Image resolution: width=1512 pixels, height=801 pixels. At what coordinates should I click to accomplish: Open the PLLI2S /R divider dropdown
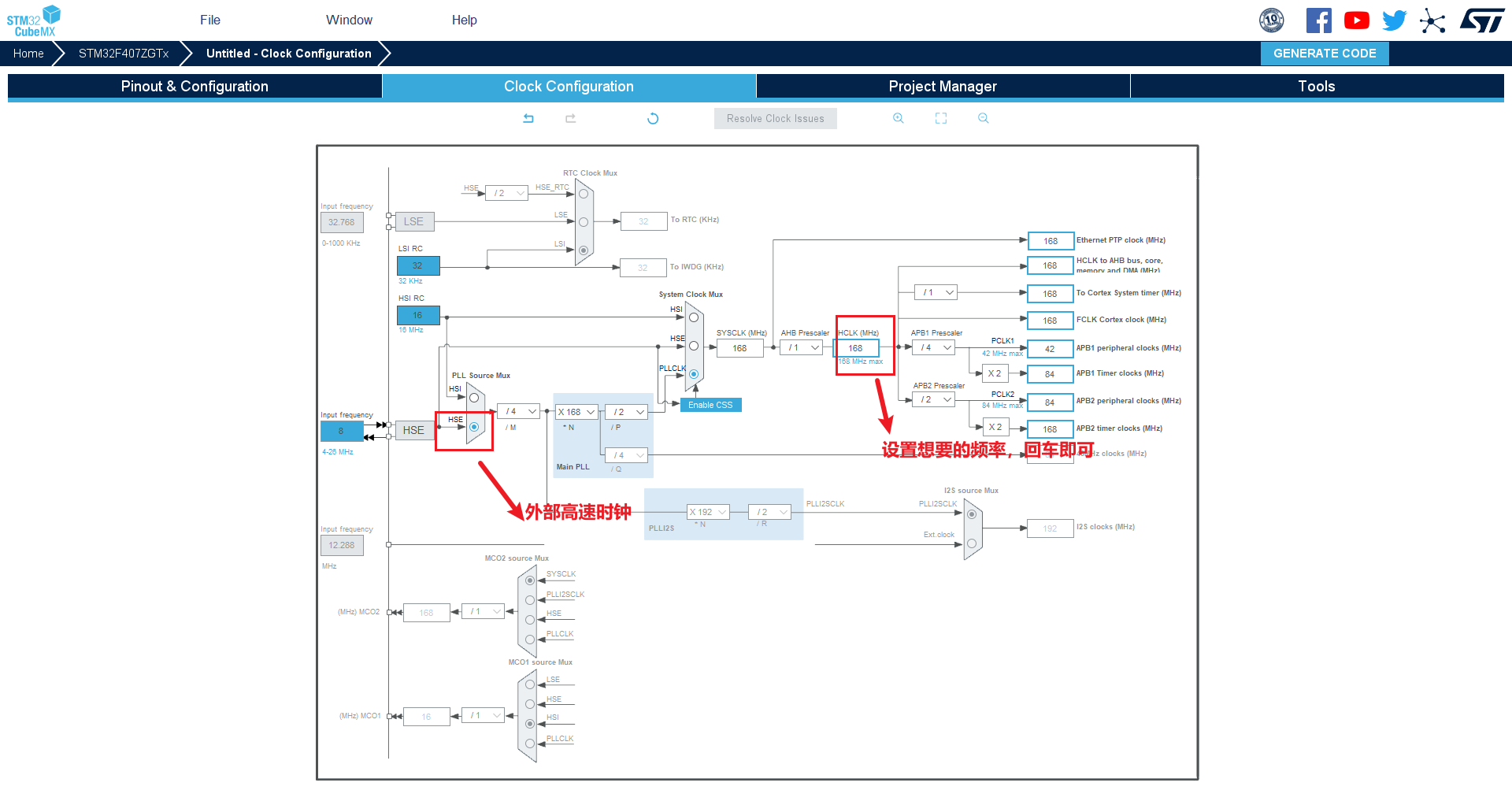(x=769, y=512)
